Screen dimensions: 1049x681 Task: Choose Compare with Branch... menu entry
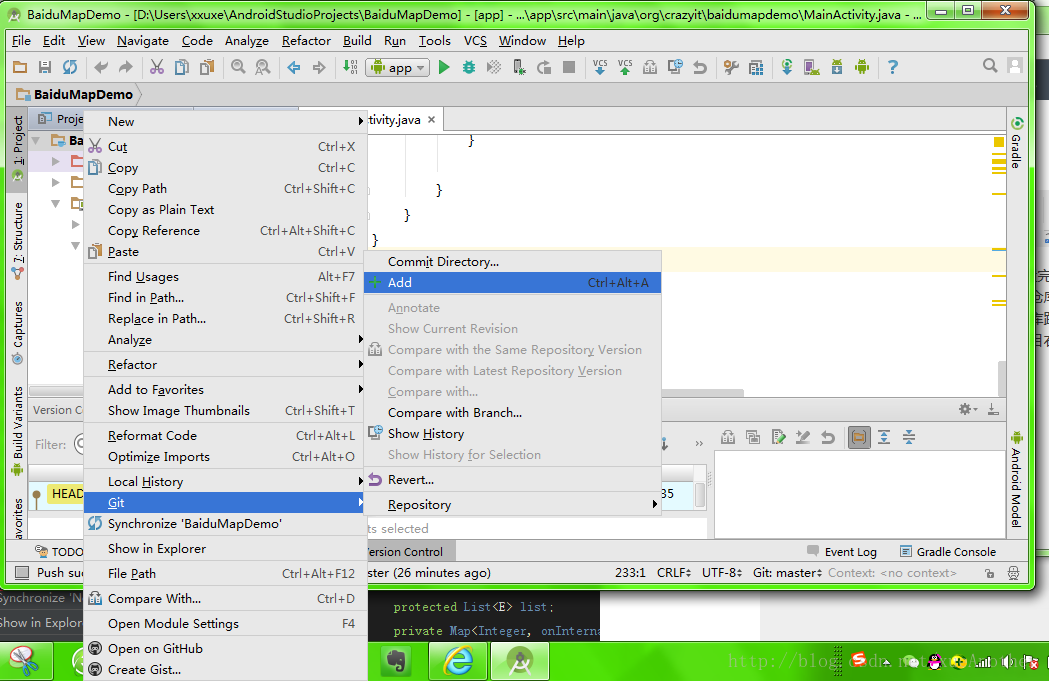pos(512,413)
